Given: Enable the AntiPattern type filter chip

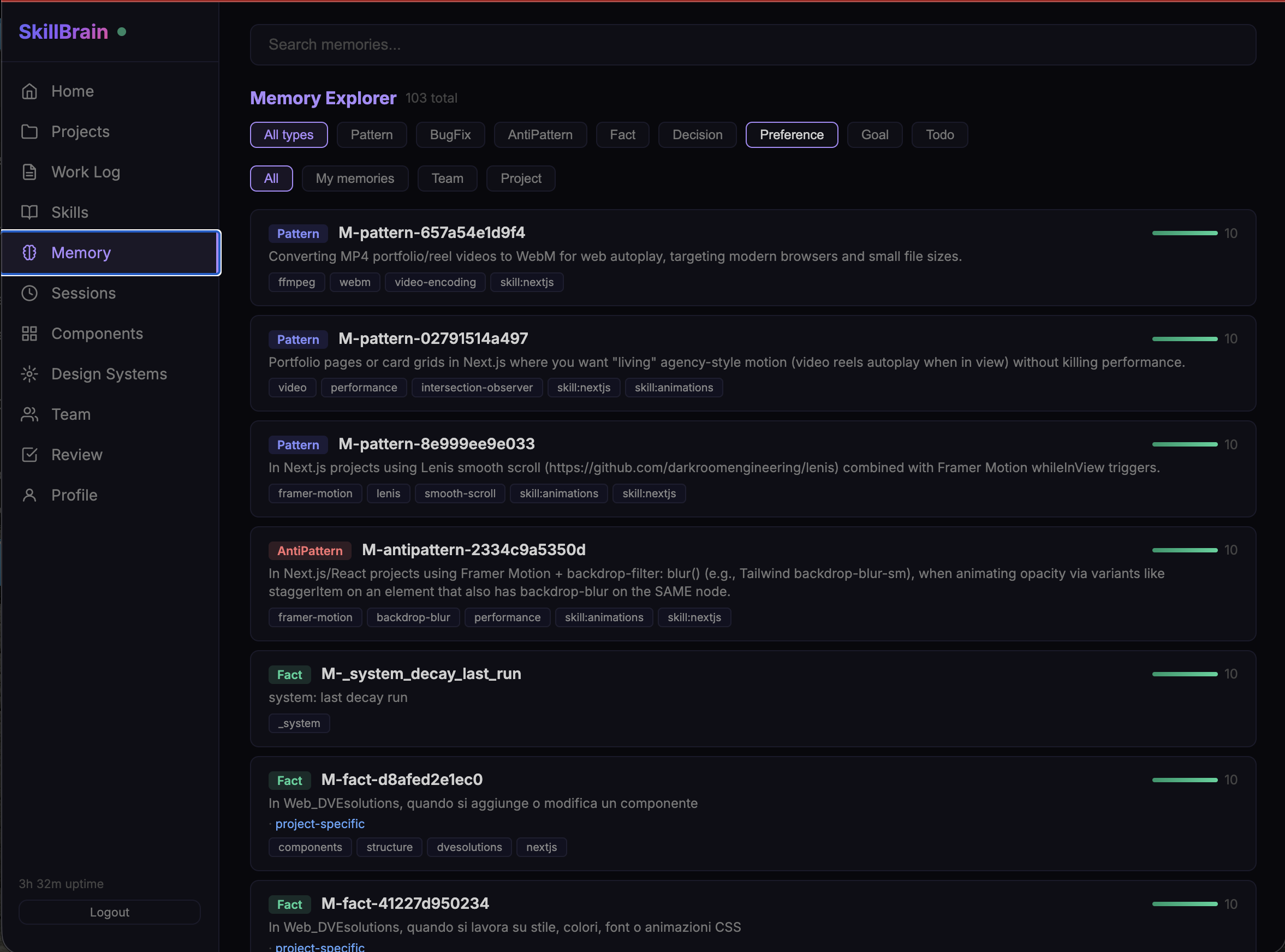Looking at the screenshot, I should pyautogui.click(x=540, y=135).
